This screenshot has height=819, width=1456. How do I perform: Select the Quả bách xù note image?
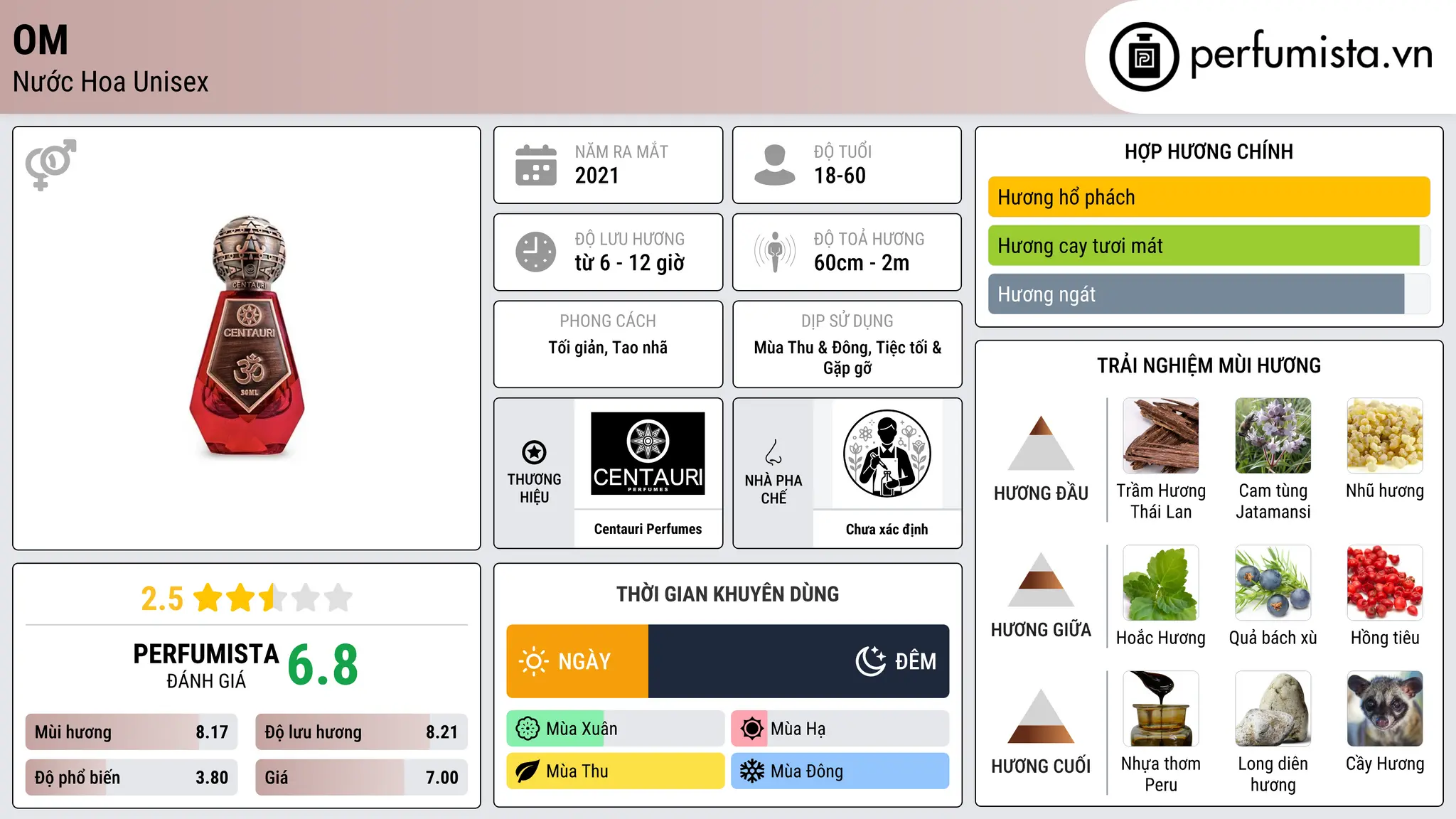coord(1273,583)
